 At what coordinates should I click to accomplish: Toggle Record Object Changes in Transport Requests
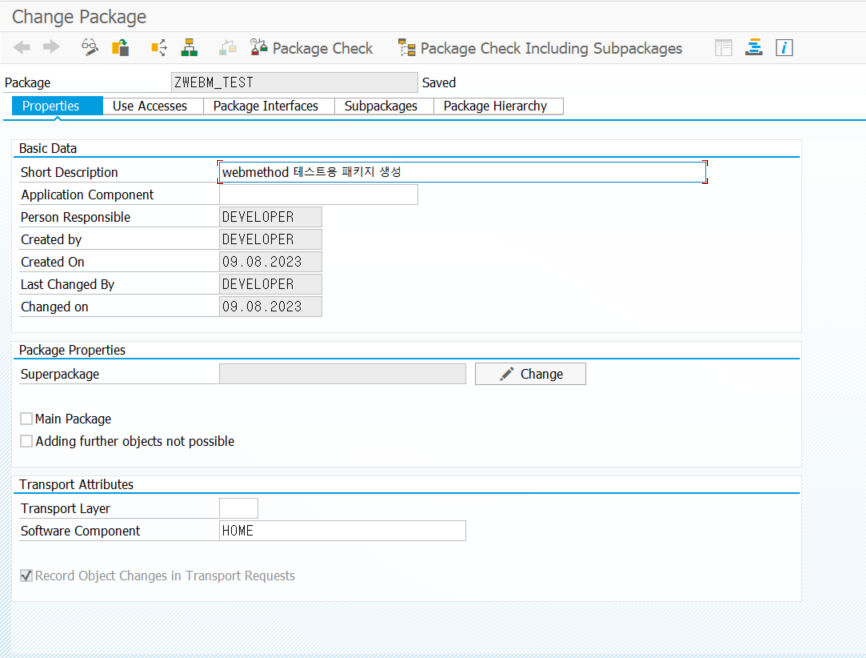pos(27,576)
